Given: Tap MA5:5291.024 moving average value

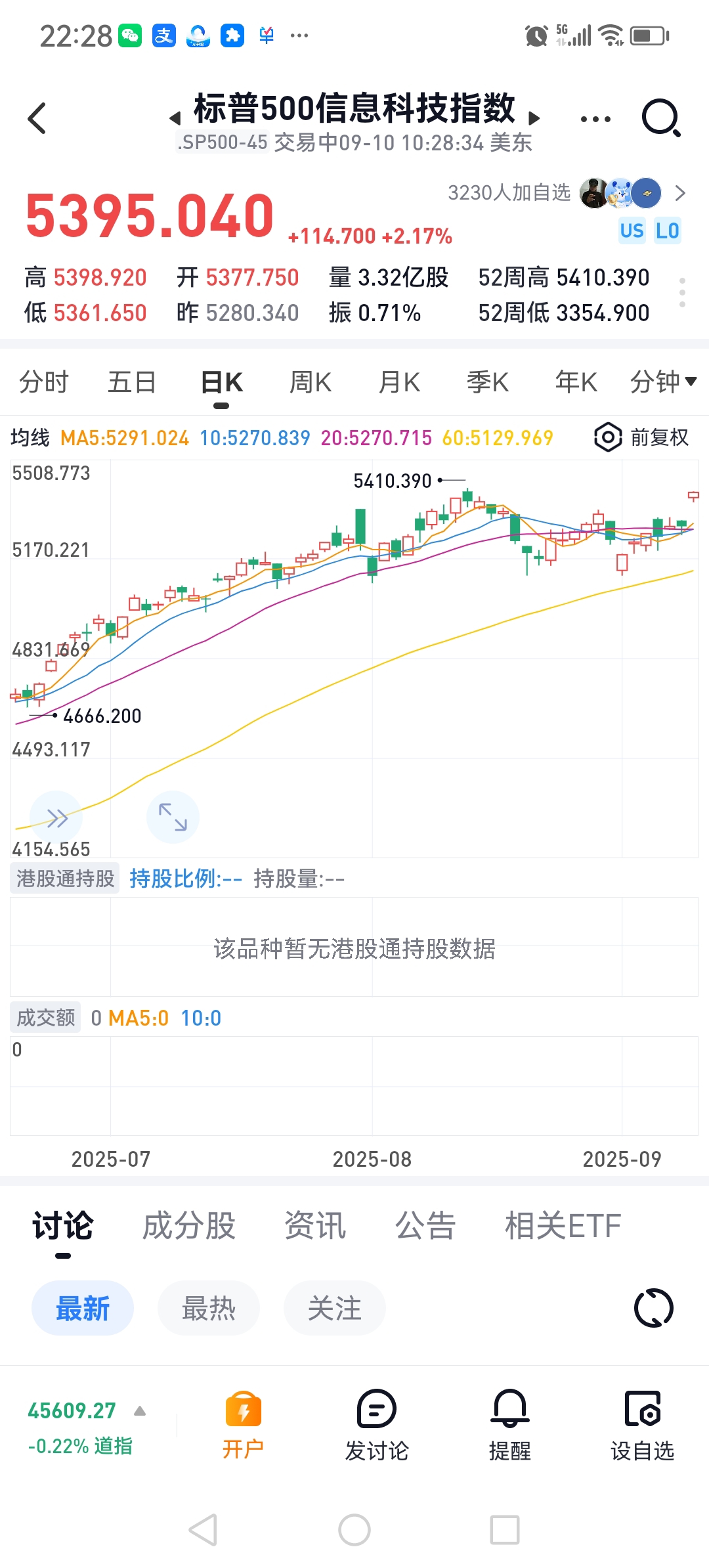Looking at the screenshot, I should tap(125, 438).
